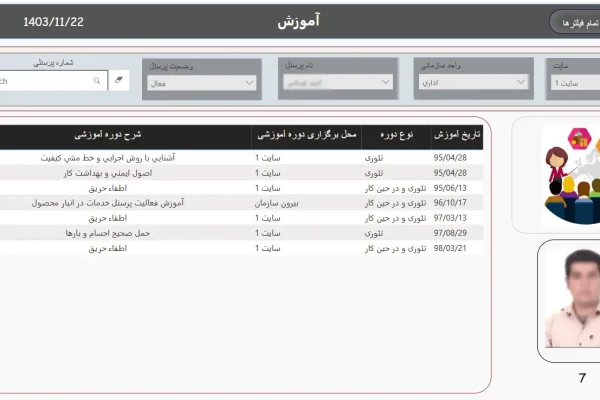Image resolution: width=600 pixels, height=400 pixels.
Task: Click date cell 98/03/21
Action: pos(450,248)
